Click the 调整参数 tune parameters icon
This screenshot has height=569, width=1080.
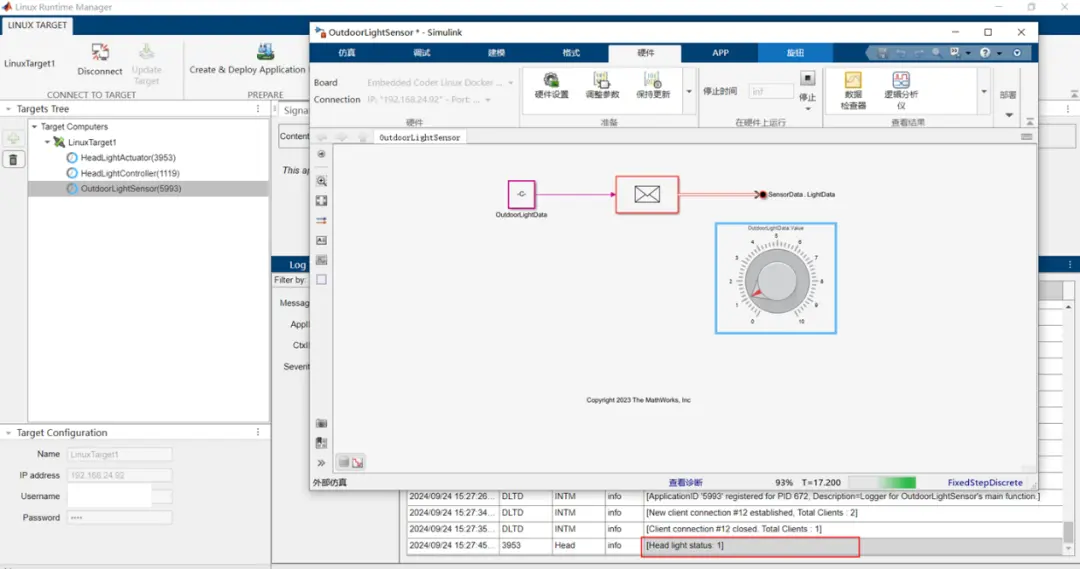(601, 81)
